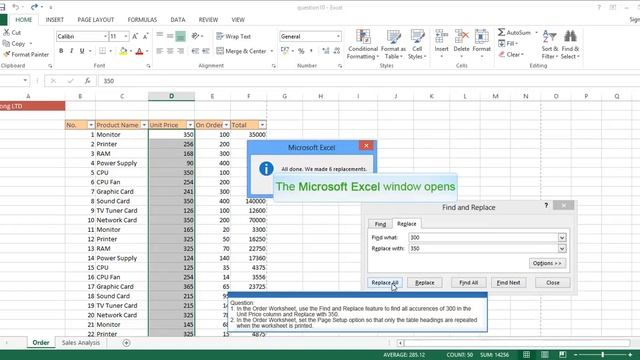Open the Sales Analysis sheet tab

point(81,343)
